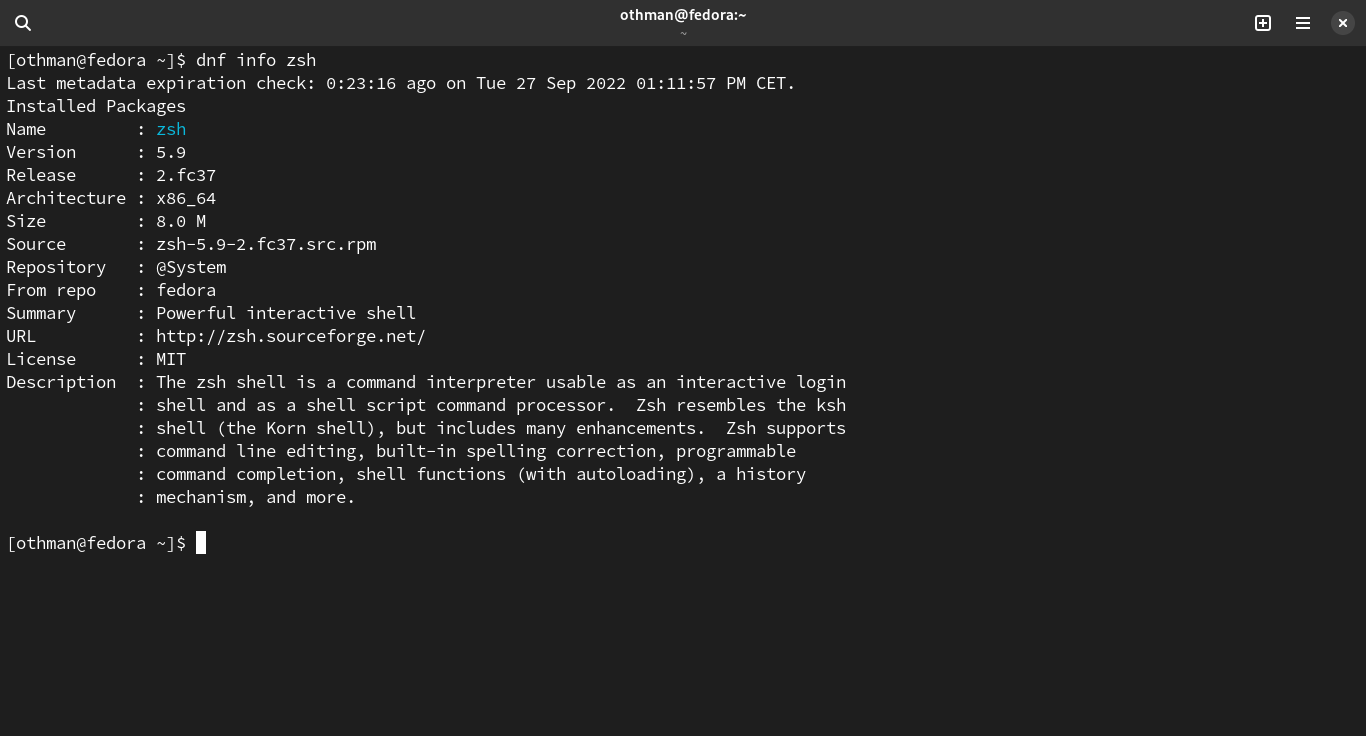Click the zsh-5.9-2.fc37.src.rpm source name
This screenshot has height=736, width=1366.
click(266, 244)
